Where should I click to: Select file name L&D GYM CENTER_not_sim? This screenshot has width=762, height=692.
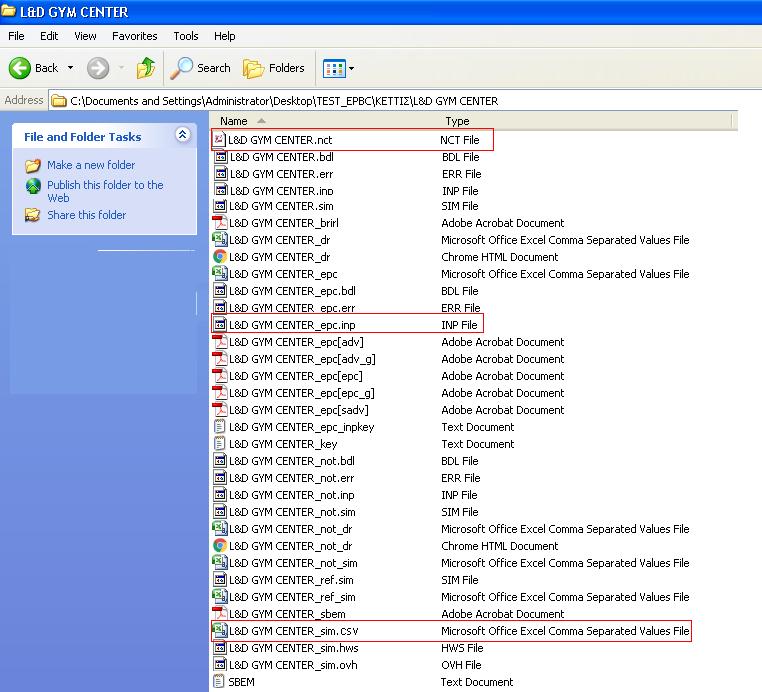coord(293,563)
